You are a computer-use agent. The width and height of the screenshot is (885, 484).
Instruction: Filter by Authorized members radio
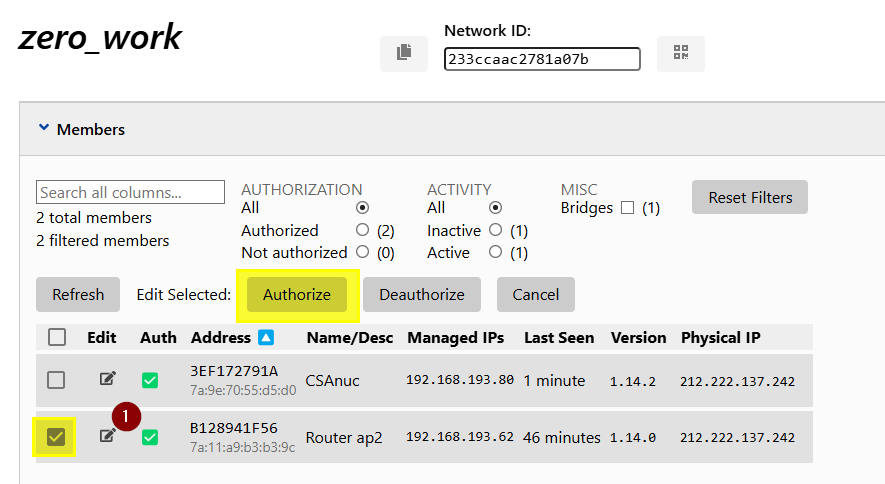362,230
